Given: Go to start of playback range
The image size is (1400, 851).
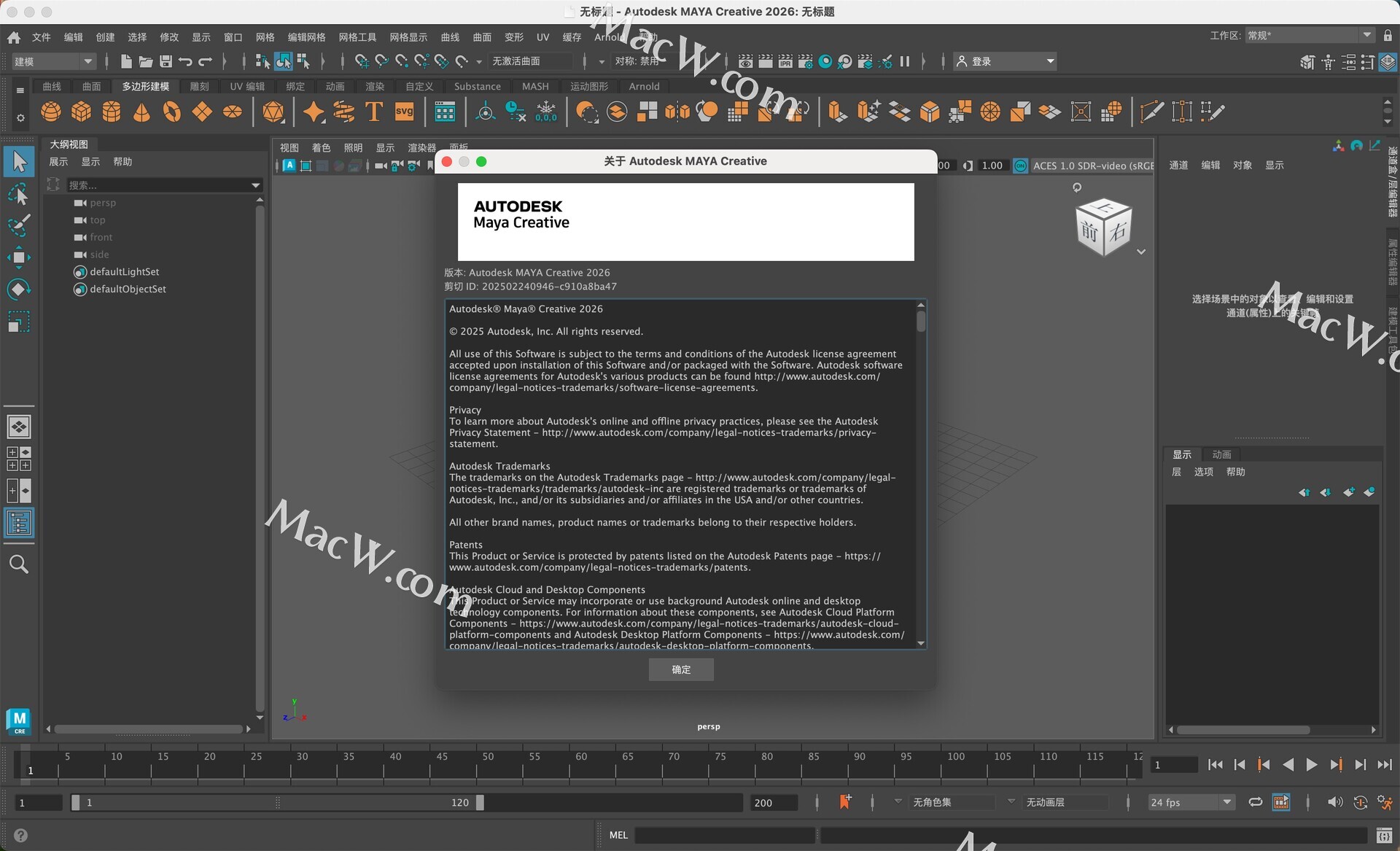Looking at the screenshot, I should pos(1216,764).
